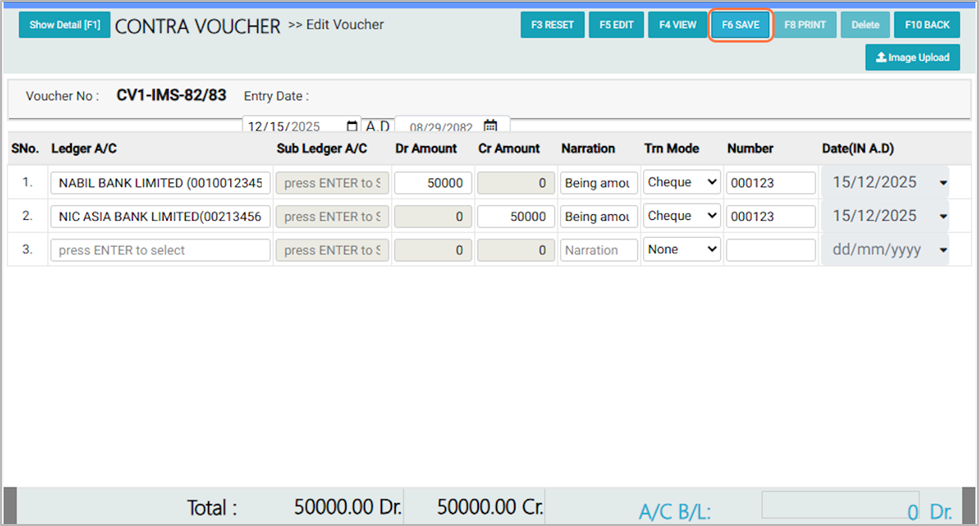
Task: Click the Dr Amount field showing 50000
Action: pyautogui.click(x=433, y=183)
